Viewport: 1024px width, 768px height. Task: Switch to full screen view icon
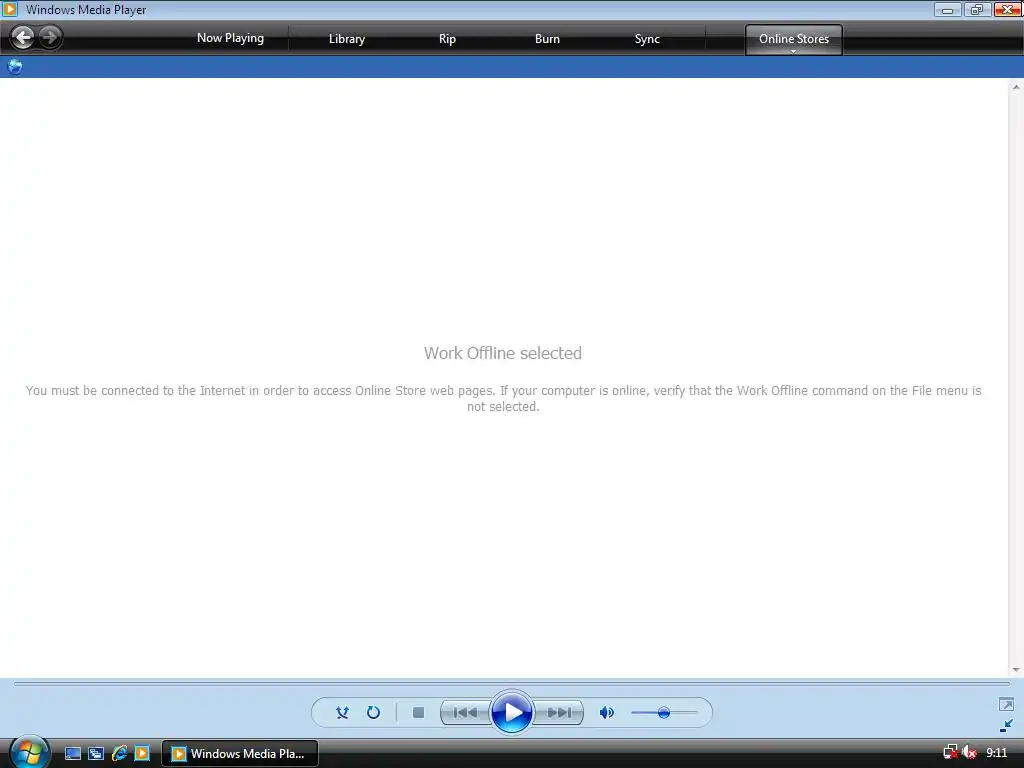[1006, 705]
